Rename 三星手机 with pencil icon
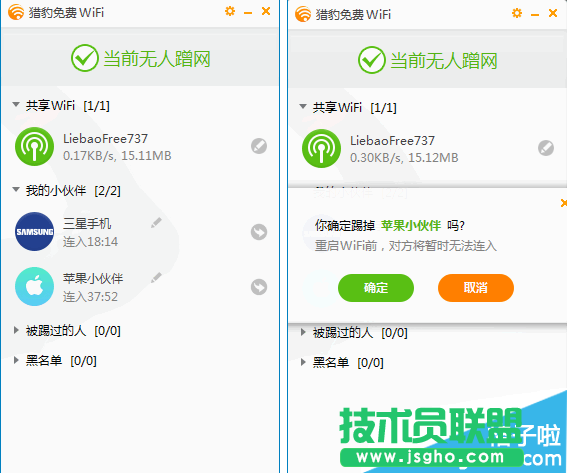Screen dimensions: 567x473 tap(156, 223)
